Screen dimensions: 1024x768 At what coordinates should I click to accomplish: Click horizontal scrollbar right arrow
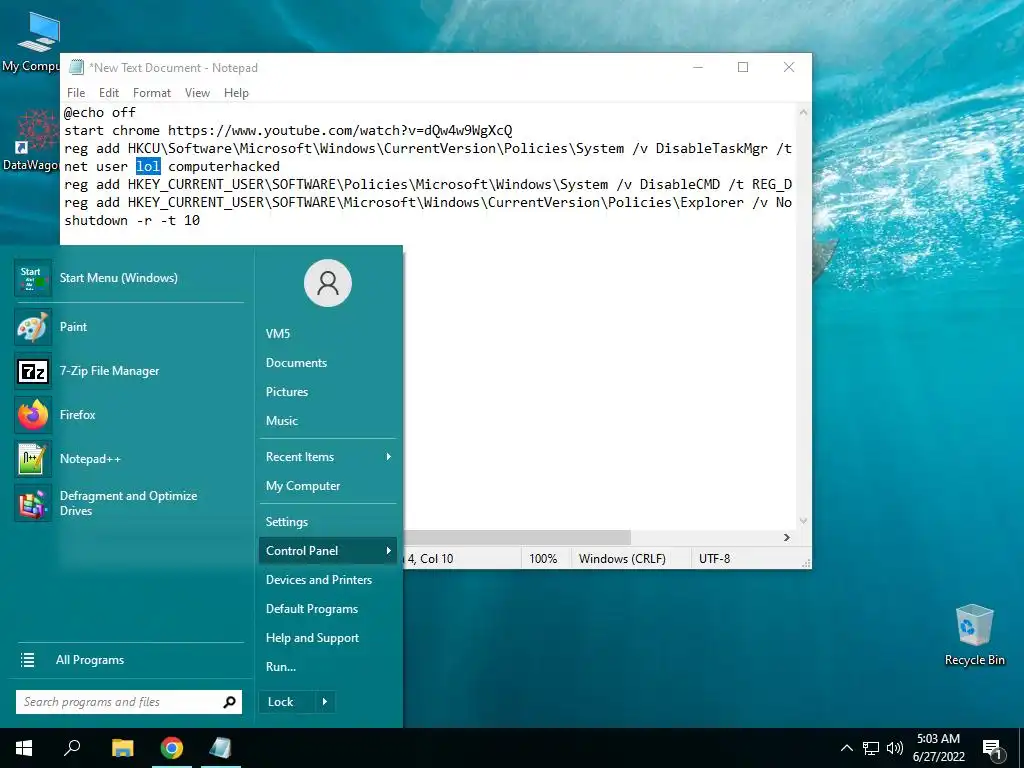pos(787,537)
